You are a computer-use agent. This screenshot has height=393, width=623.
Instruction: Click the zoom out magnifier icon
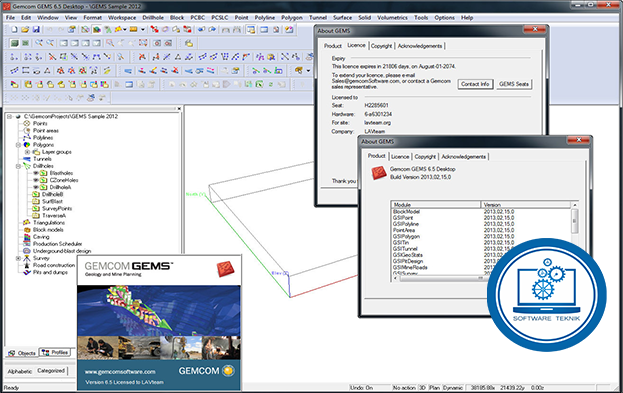50,43
